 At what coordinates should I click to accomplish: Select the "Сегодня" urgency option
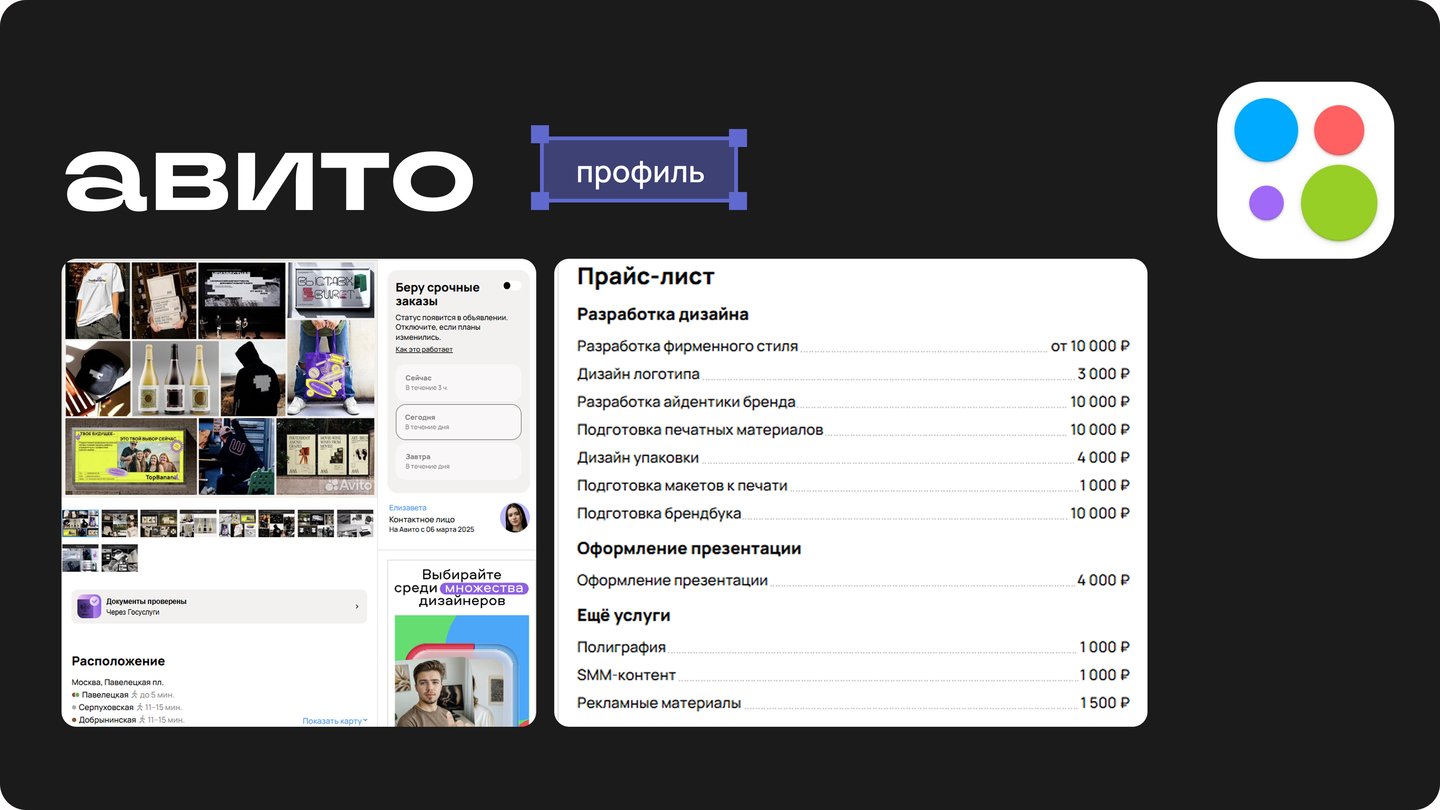[x=458, y=422]
